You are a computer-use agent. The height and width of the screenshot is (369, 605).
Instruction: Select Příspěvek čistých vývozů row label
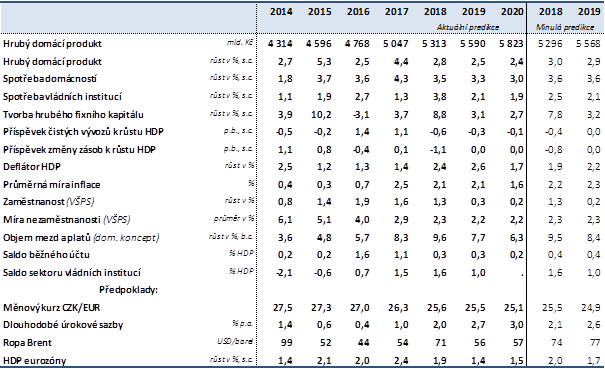[83, 132]
